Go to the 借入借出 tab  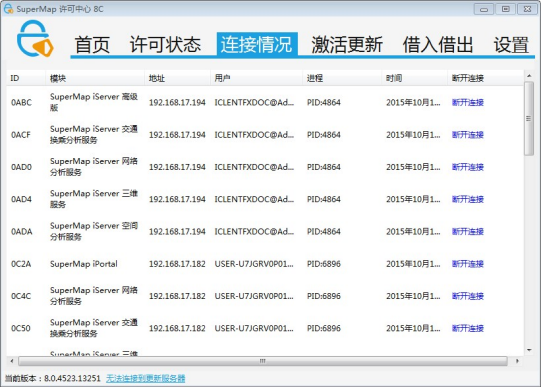click(x=438, y=45)
